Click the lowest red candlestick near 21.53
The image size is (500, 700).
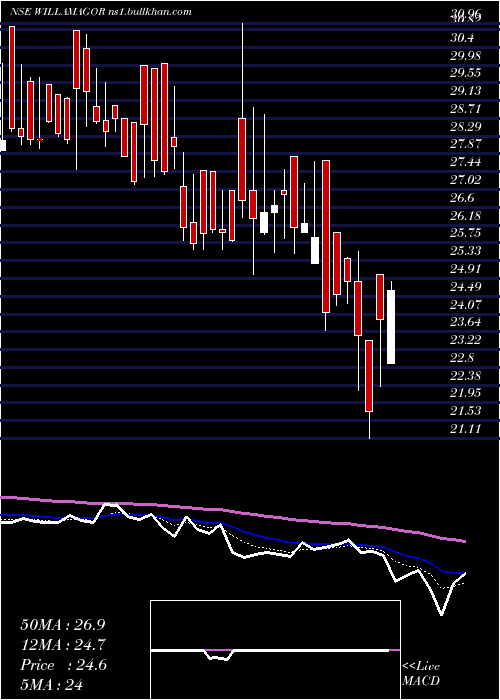click(x=369, y=376)
